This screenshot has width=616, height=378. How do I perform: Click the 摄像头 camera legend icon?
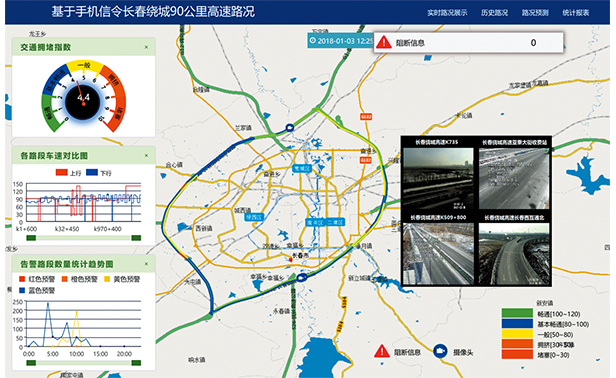click(x=440, y=351)
